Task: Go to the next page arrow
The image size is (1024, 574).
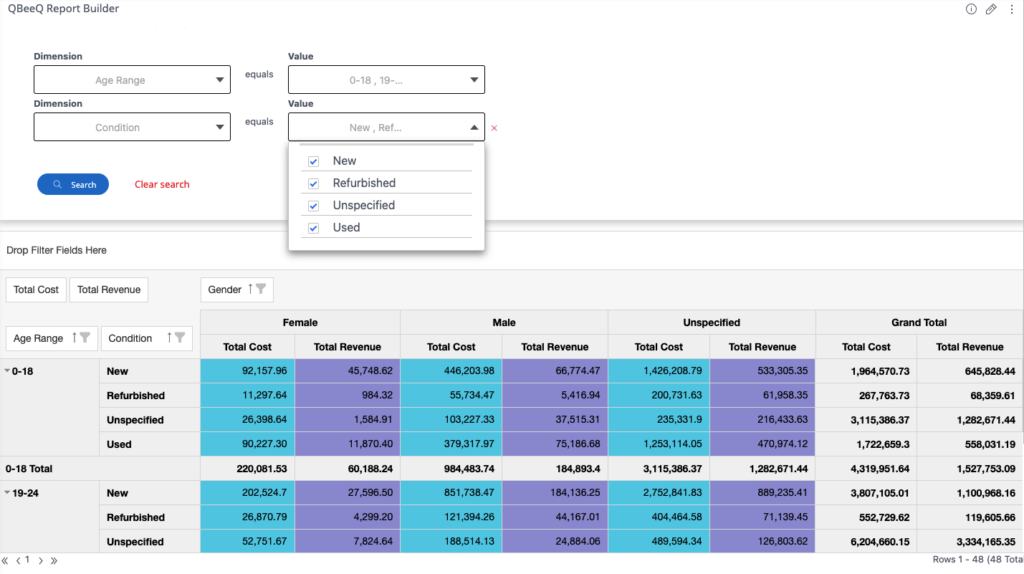Action: pos(40,561)
